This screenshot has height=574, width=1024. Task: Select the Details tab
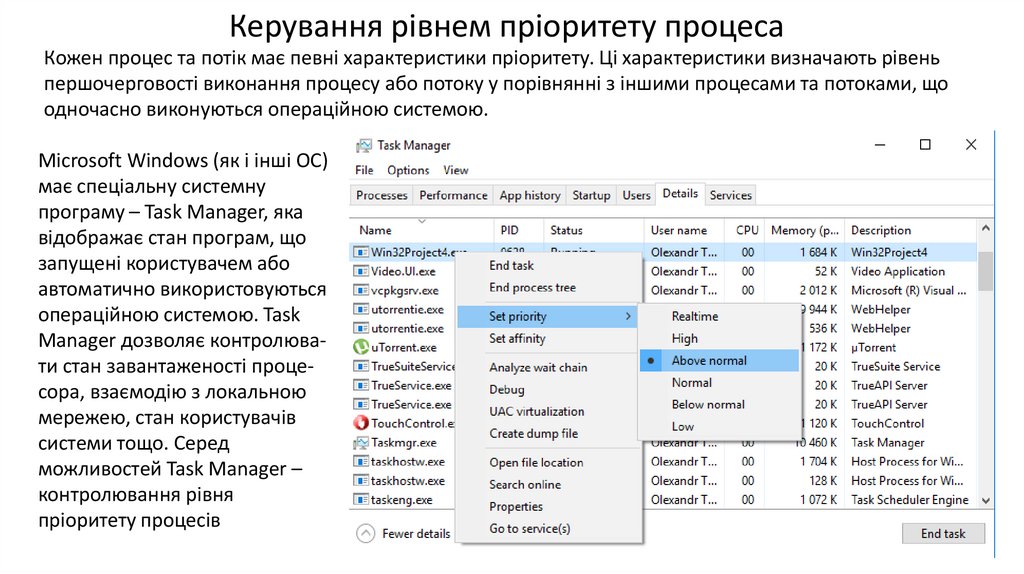tap(680, 194)
